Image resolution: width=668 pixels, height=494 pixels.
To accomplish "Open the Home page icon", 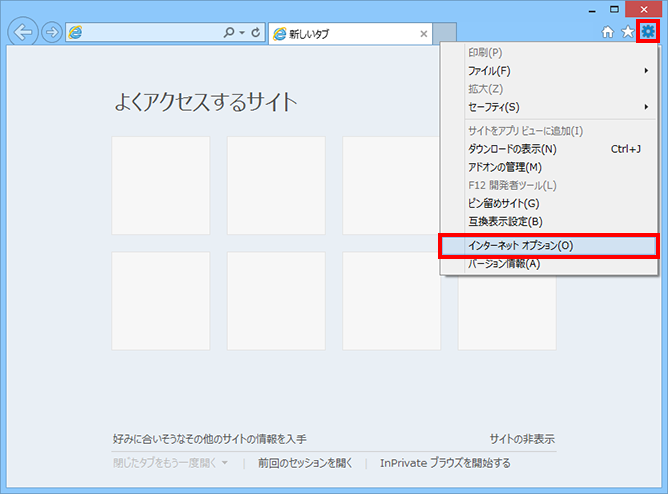I will (608, 32).
